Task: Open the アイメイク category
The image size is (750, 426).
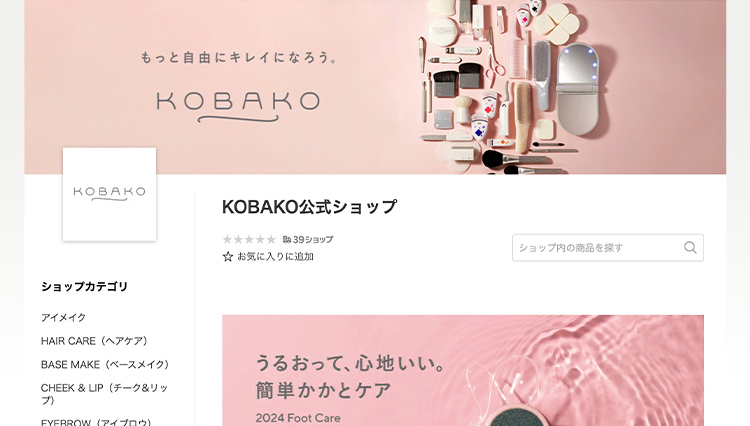Action: pyautogui.click(x=63, y=317)
